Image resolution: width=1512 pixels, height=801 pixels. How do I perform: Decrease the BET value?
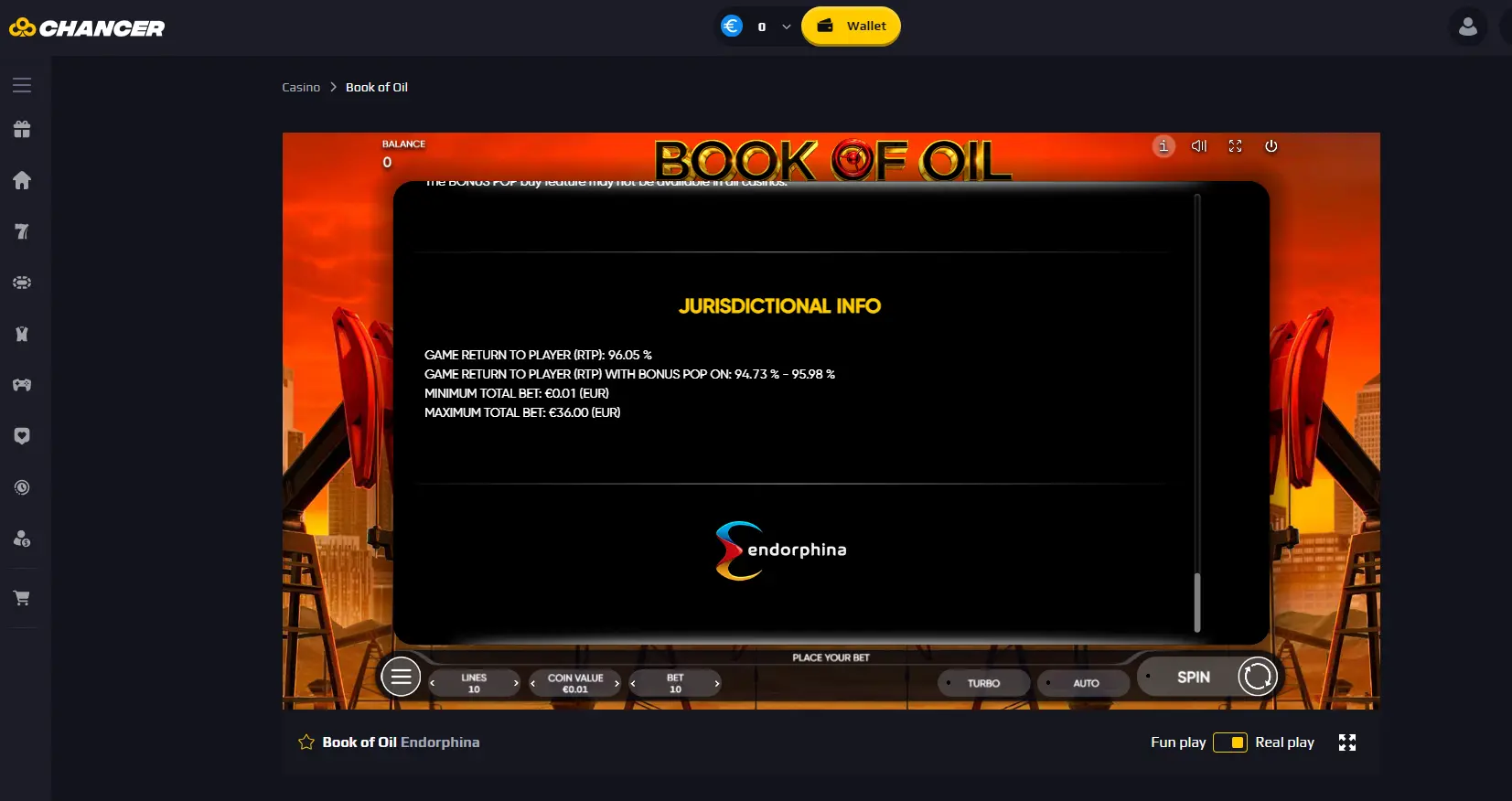633,683
